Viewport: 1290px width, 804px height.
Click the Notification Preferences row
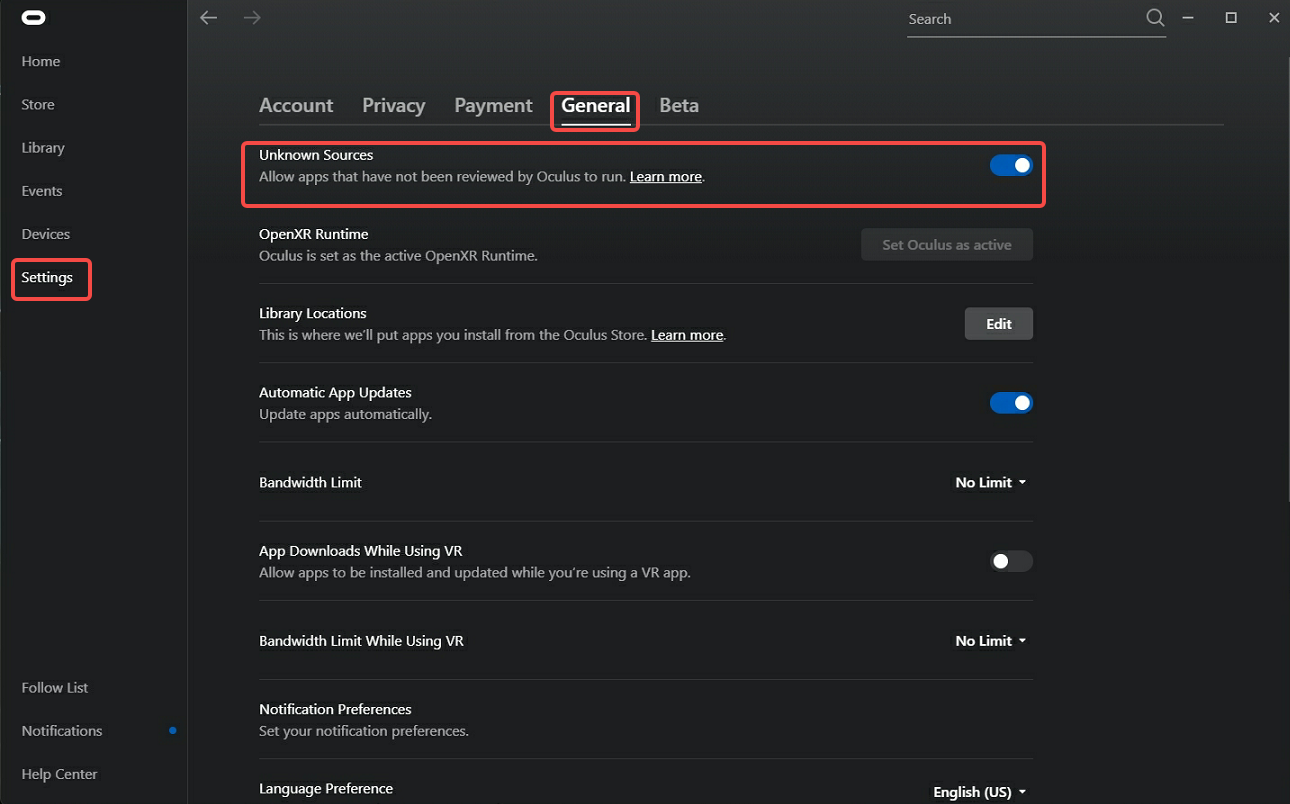click(646, 720)
